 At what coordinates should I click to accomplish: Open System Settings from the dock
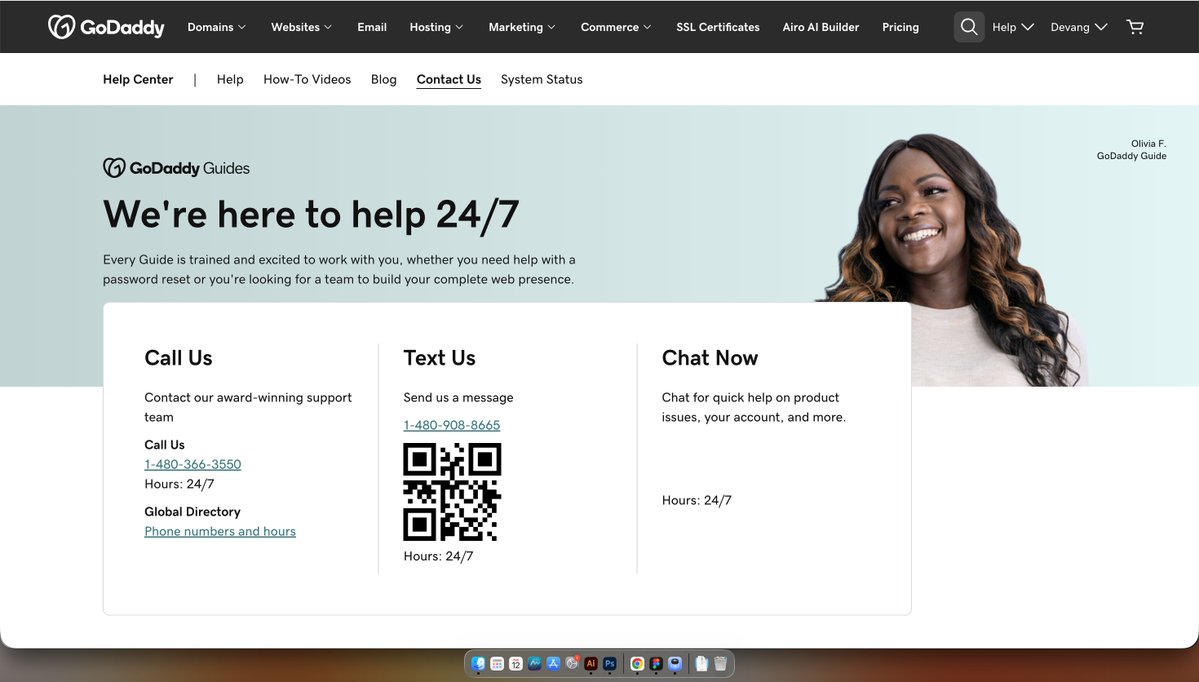click(572, 664)
